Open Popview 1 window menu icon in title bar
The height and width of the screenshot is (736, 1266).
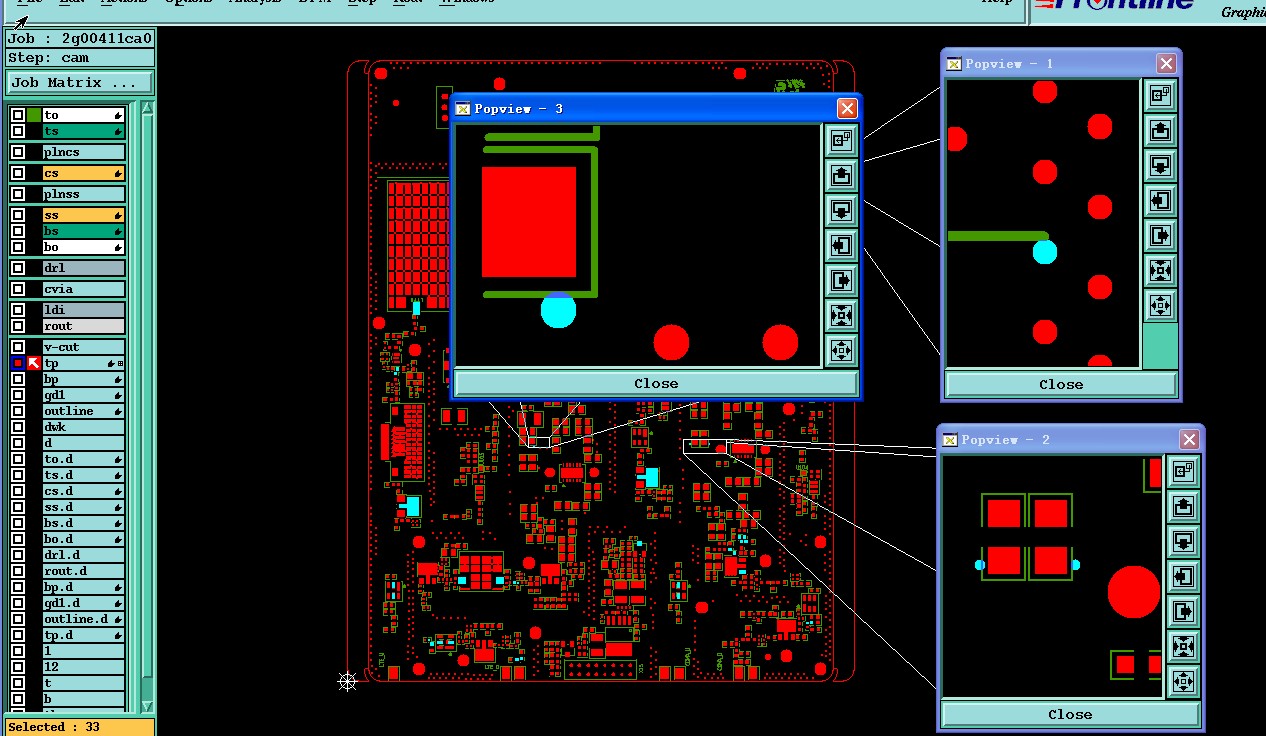click(954, 63)
